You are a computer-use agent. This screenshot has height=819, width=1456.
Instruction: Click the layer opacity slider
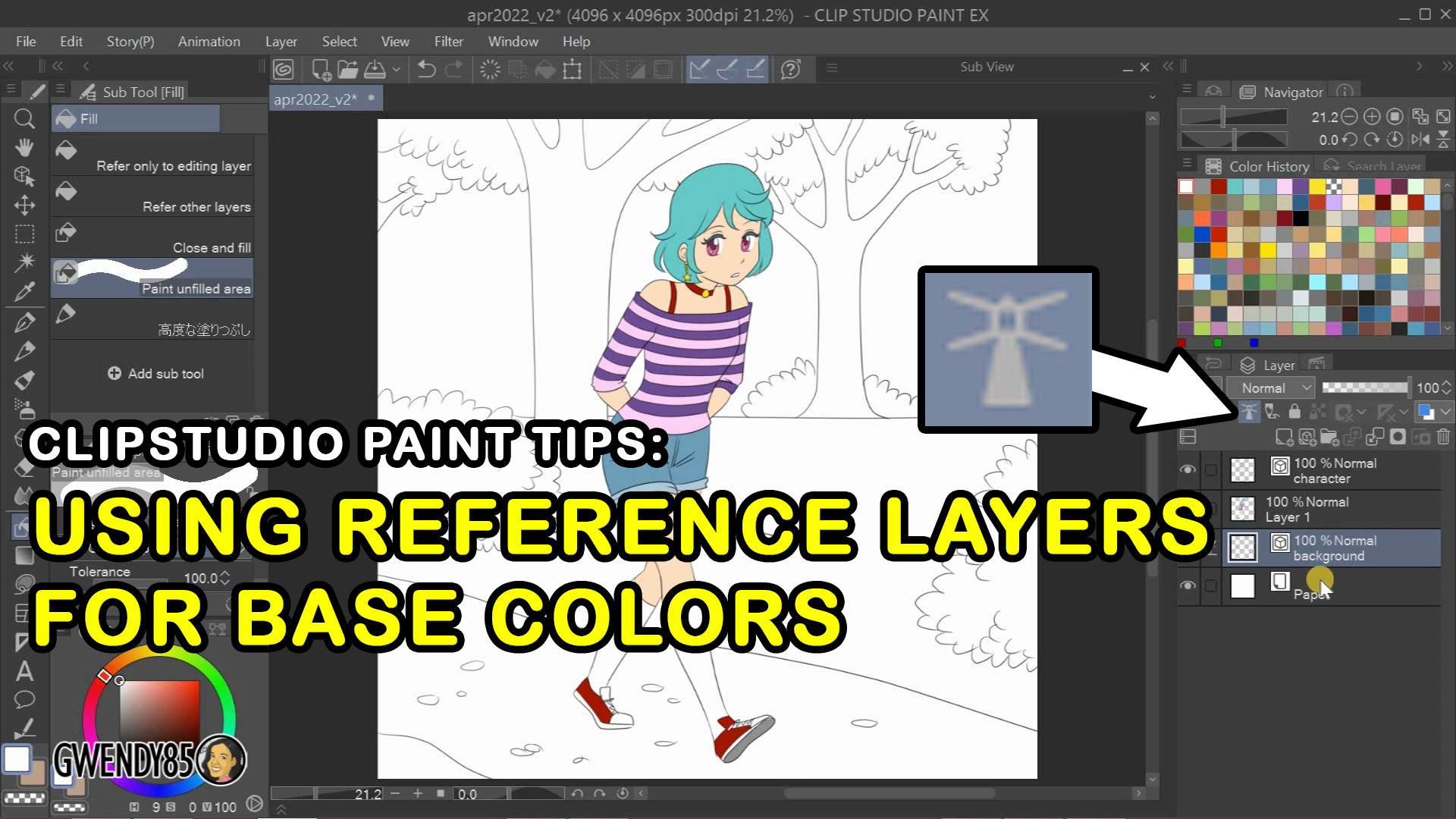[1365, 388]
